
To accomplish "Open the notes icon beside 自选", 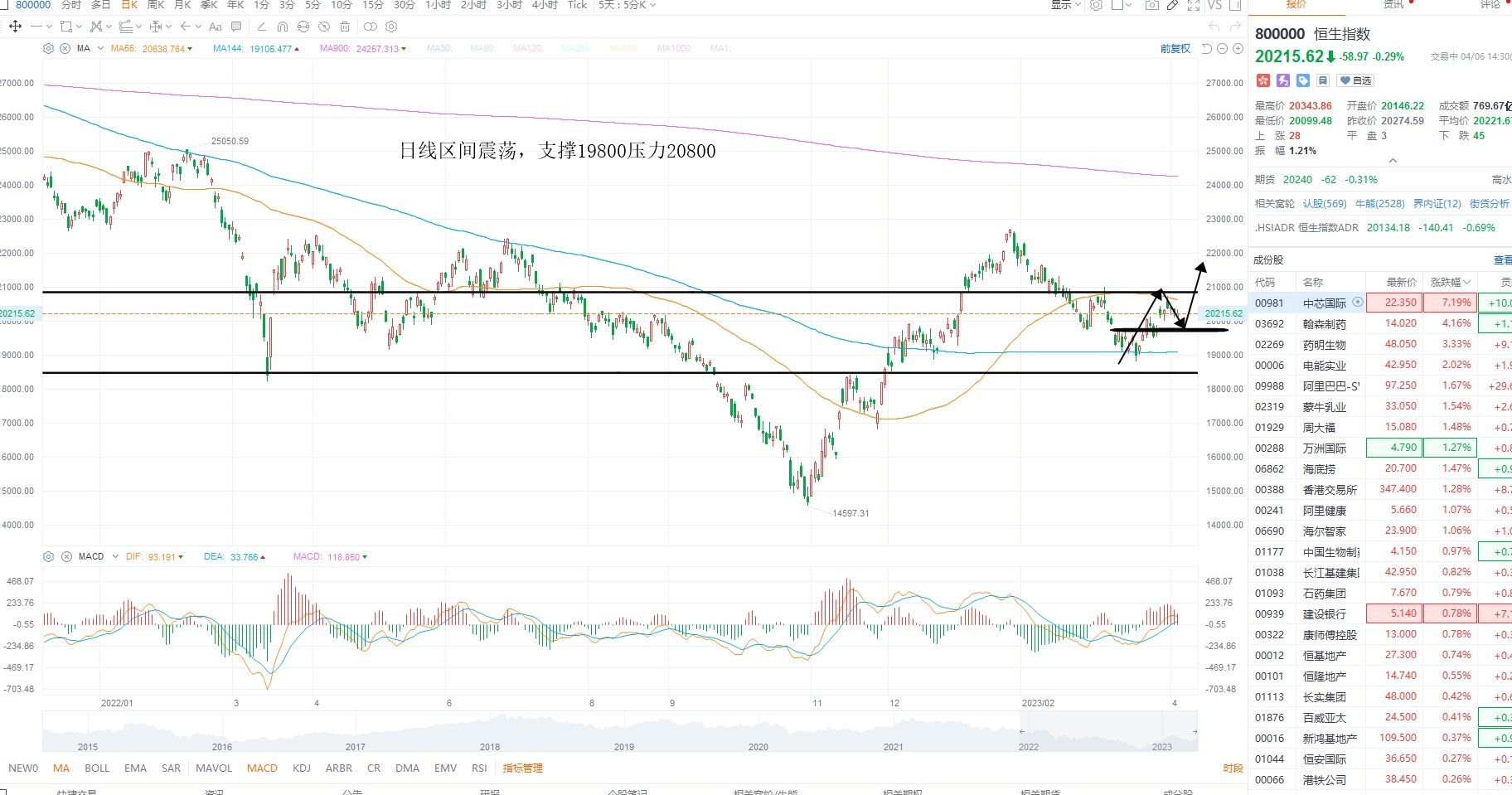I will tap(1323, 80).
